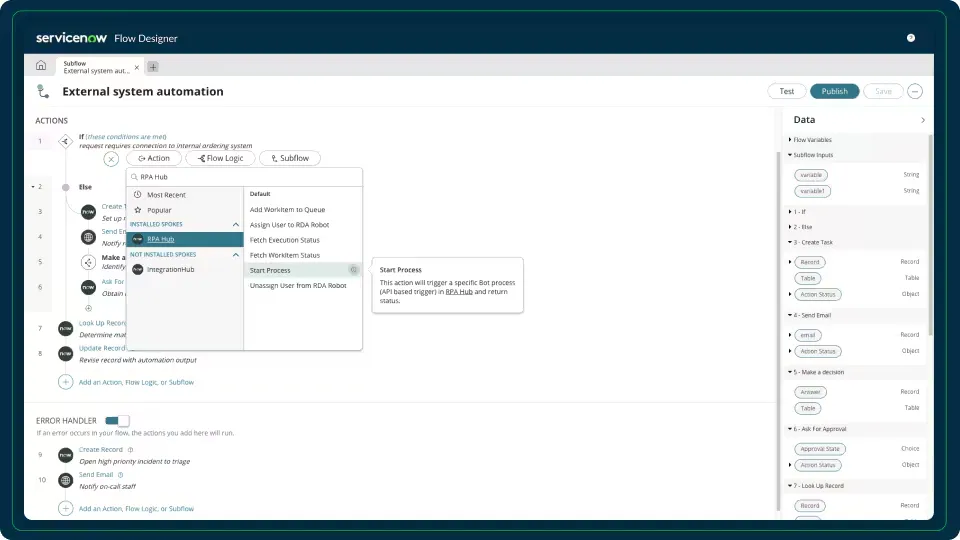Click the info icon on Start Process
The height and width of the screenshot is (540, 960).
pos(353,270)
